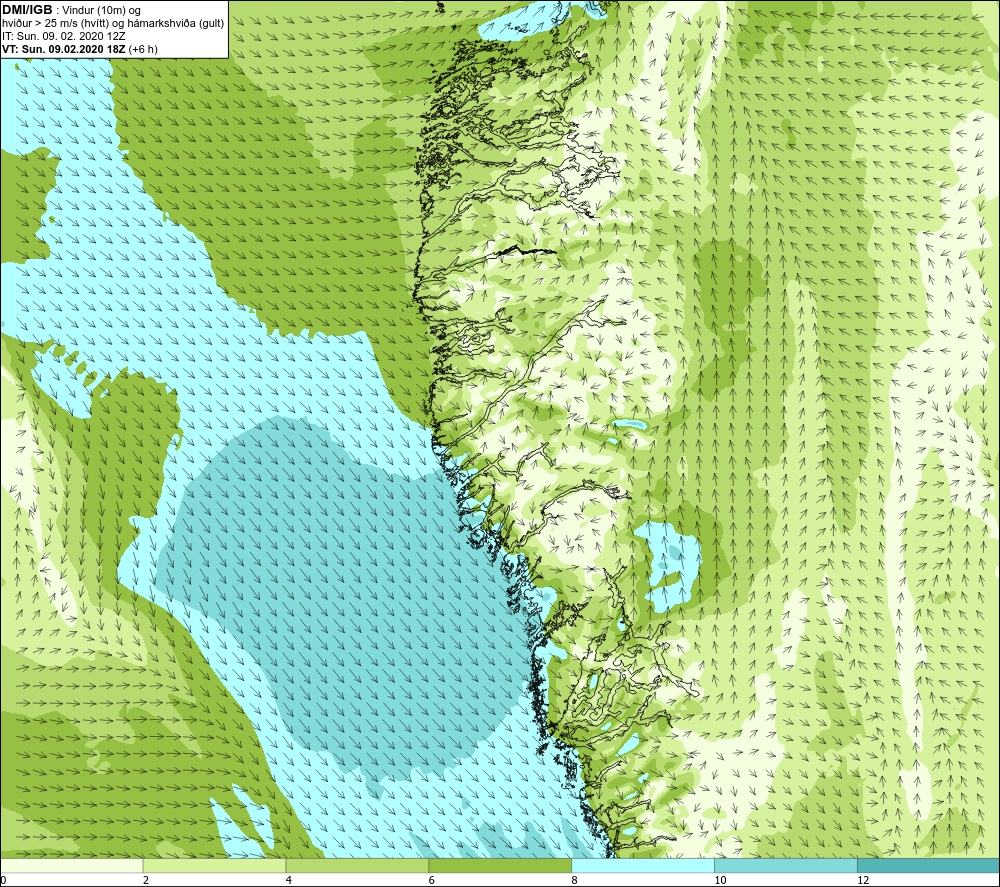Click the '10' tick label on scale
The image size is (1000, 887).
pos(720,880)
